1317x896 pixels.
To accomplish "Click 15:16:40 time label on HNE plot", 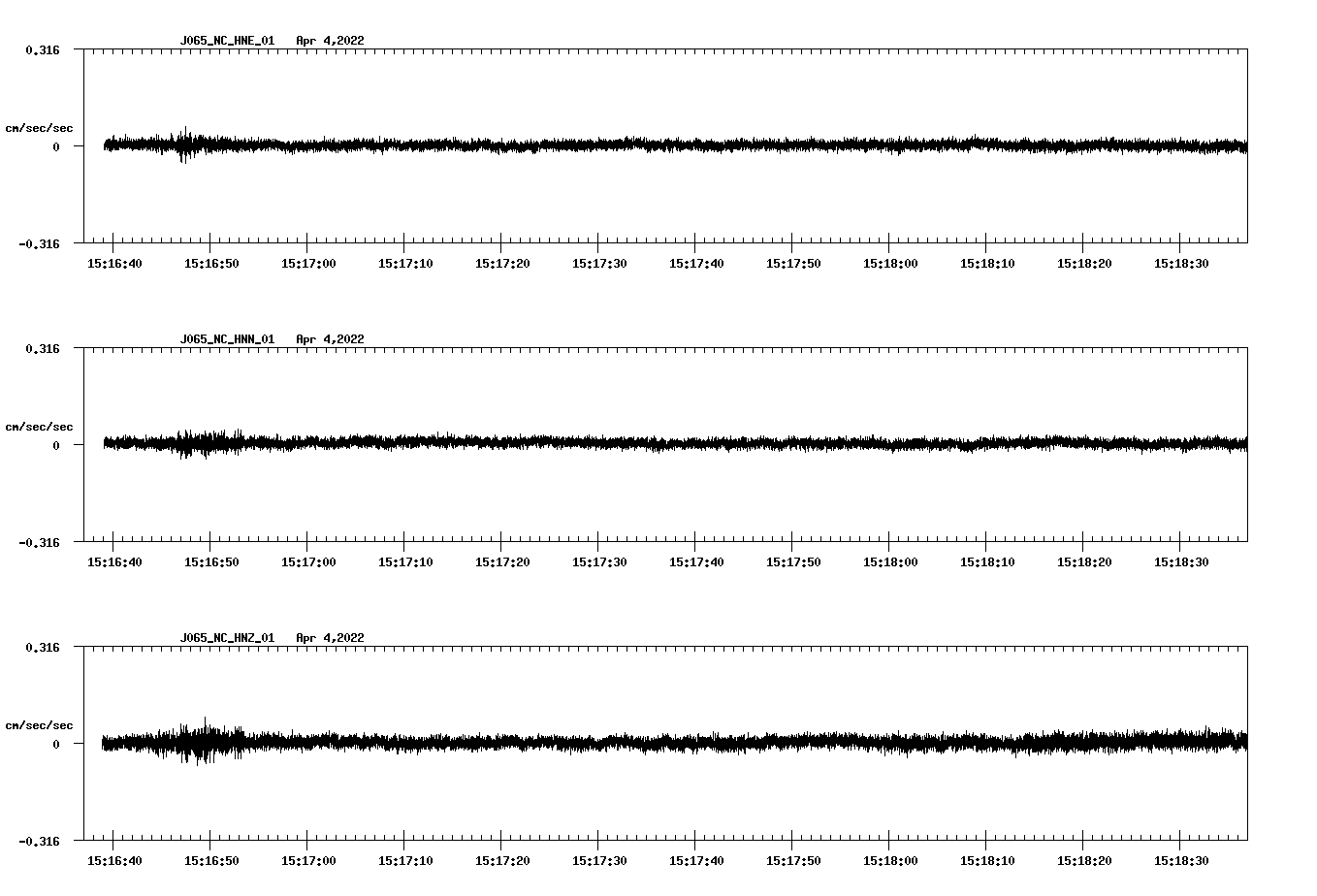I will click(x=114, y=263).
